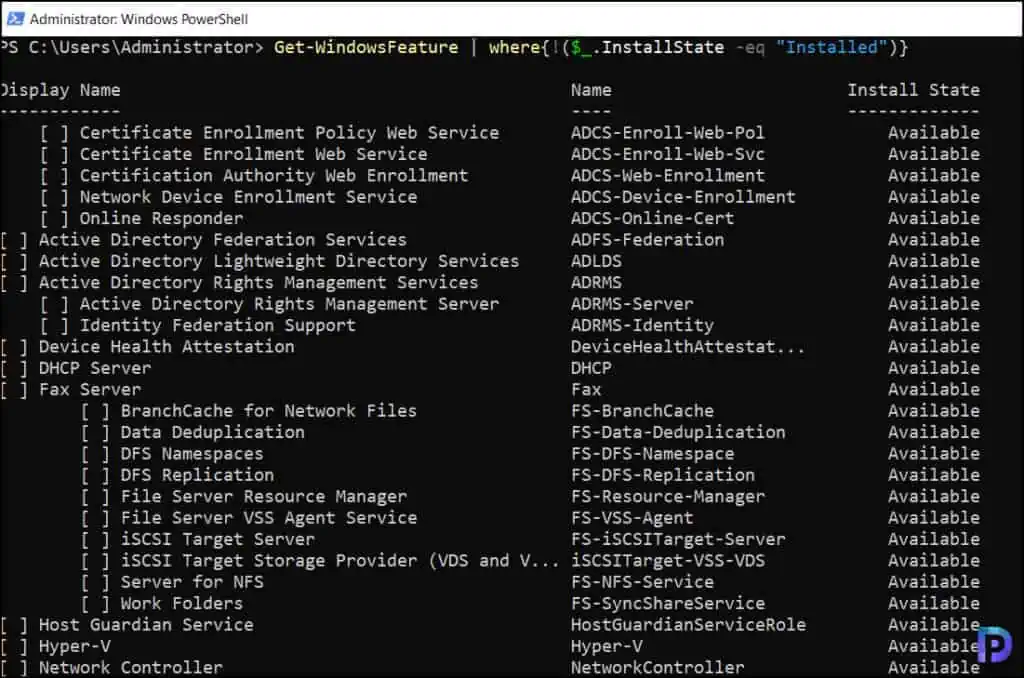Click the PS C:\Users\Administrator> prompt
Image resolution: width=1024 pixels, height=678 pixels.
[x=132, y=47]
